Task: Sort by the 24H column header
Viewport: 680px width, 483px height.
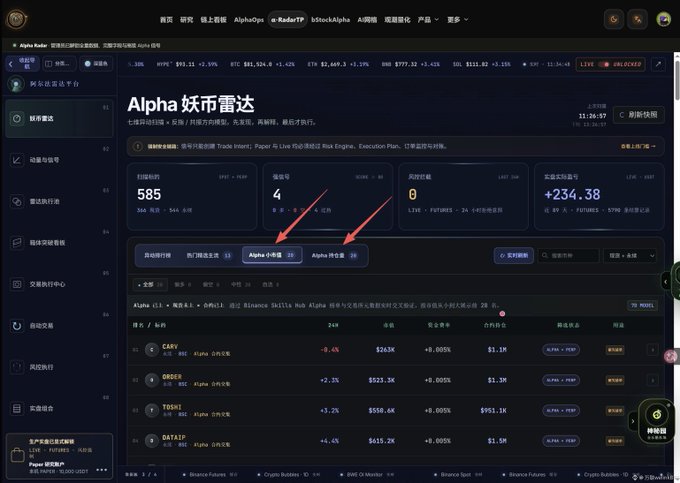Action: 333,325
